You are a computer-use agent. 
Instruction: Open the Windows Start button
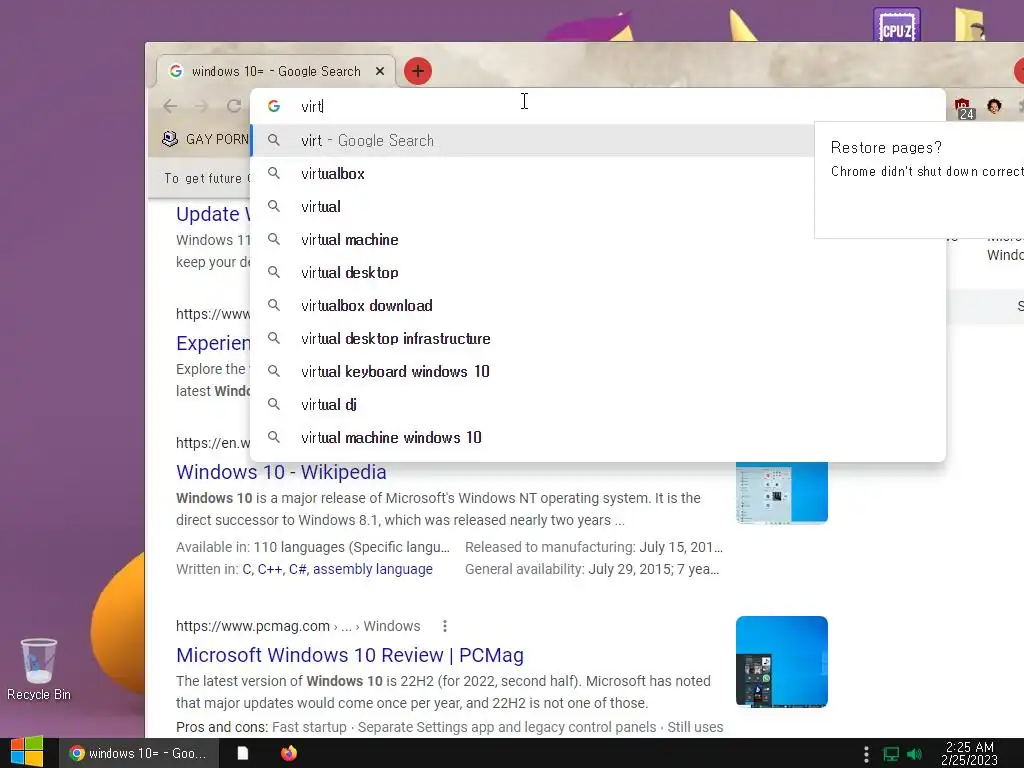point(27,752)
